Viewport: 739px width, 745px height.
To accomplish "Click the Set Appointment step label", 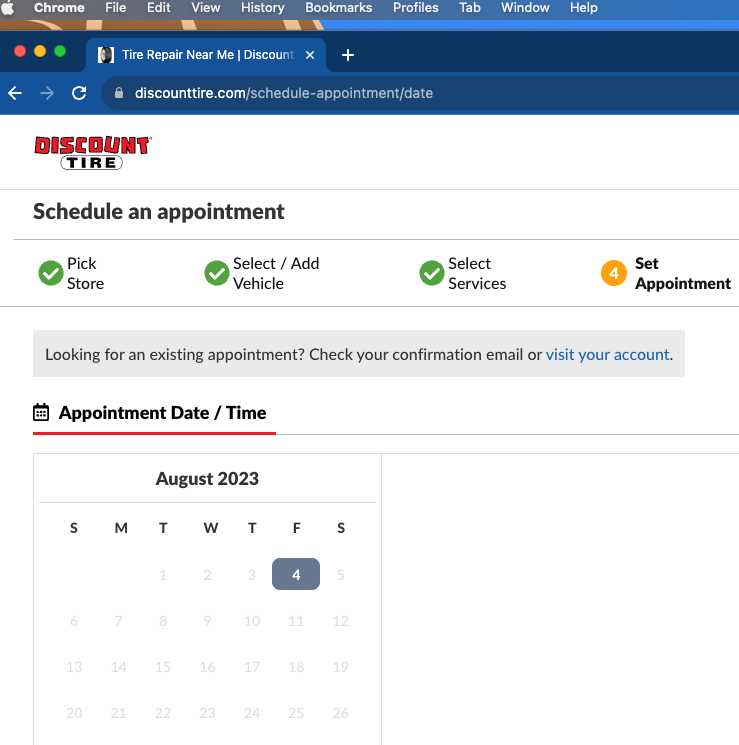I will [x=683, y=273].
